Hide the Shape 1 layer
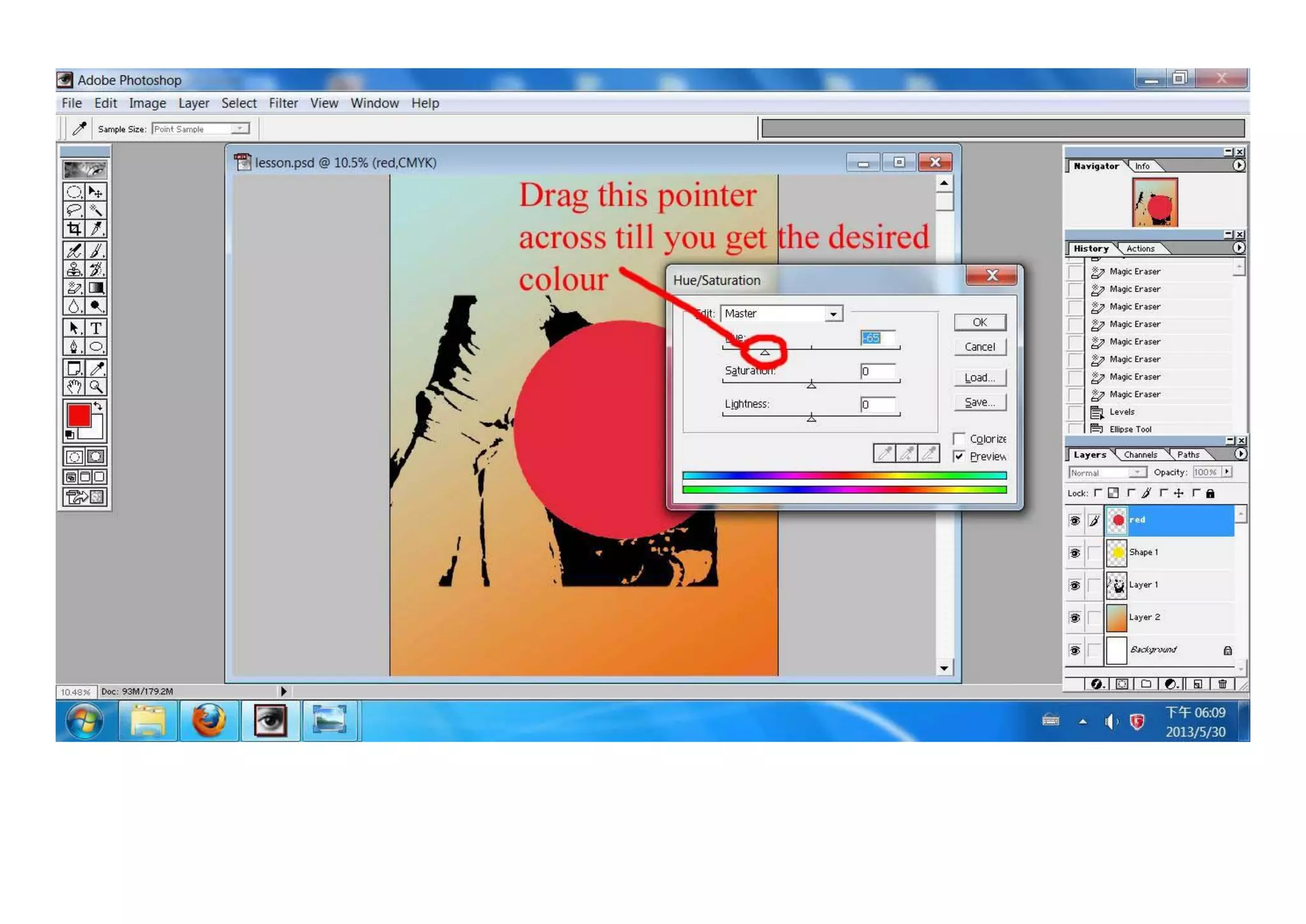1306x924 pixels. (x=1075, y=553)
